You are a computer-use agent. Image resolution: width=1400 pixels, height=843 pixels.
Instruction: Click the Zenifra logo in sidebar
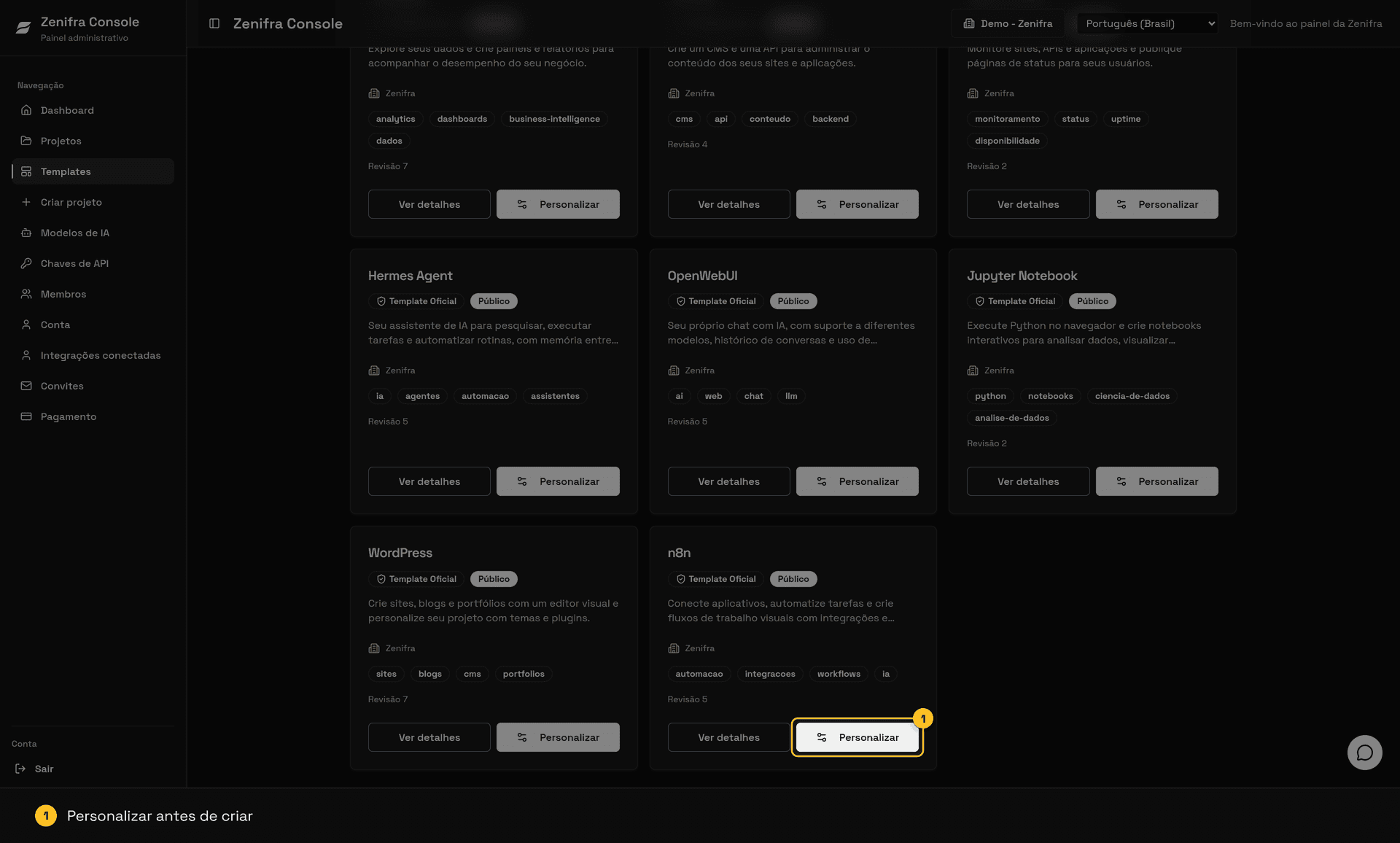tap(23, 28)
